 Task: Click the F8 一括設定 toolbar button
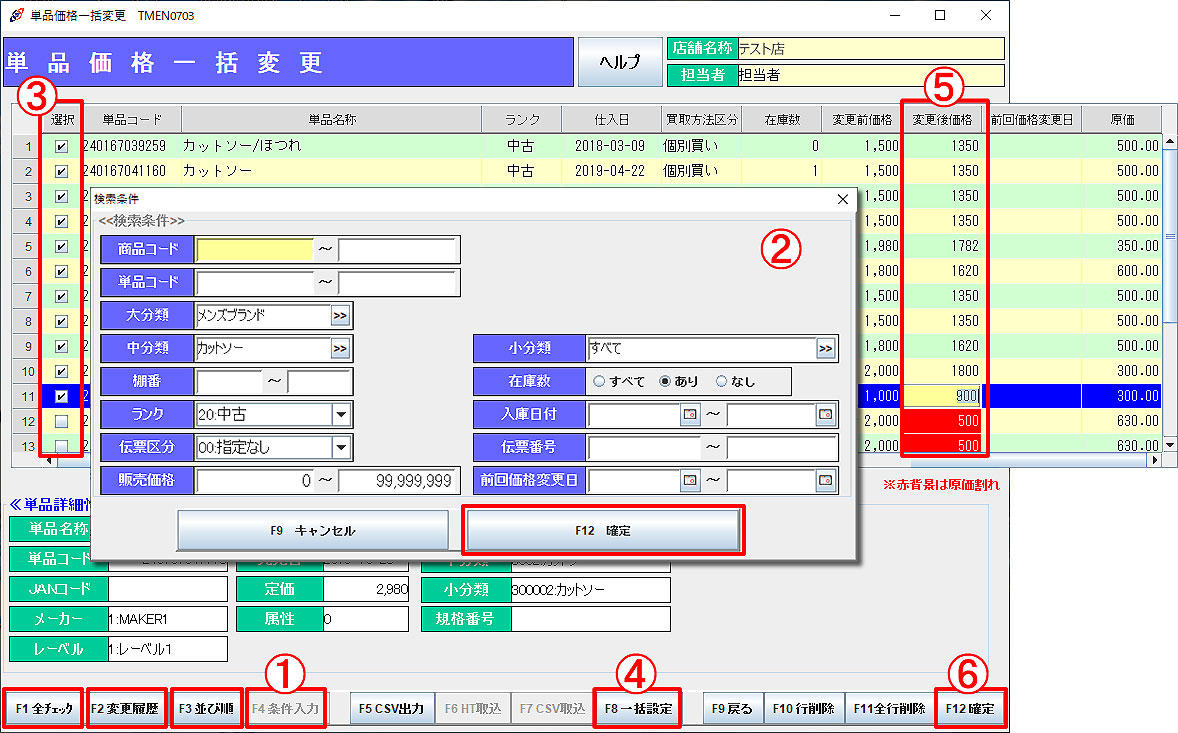(x=637, y=709)
